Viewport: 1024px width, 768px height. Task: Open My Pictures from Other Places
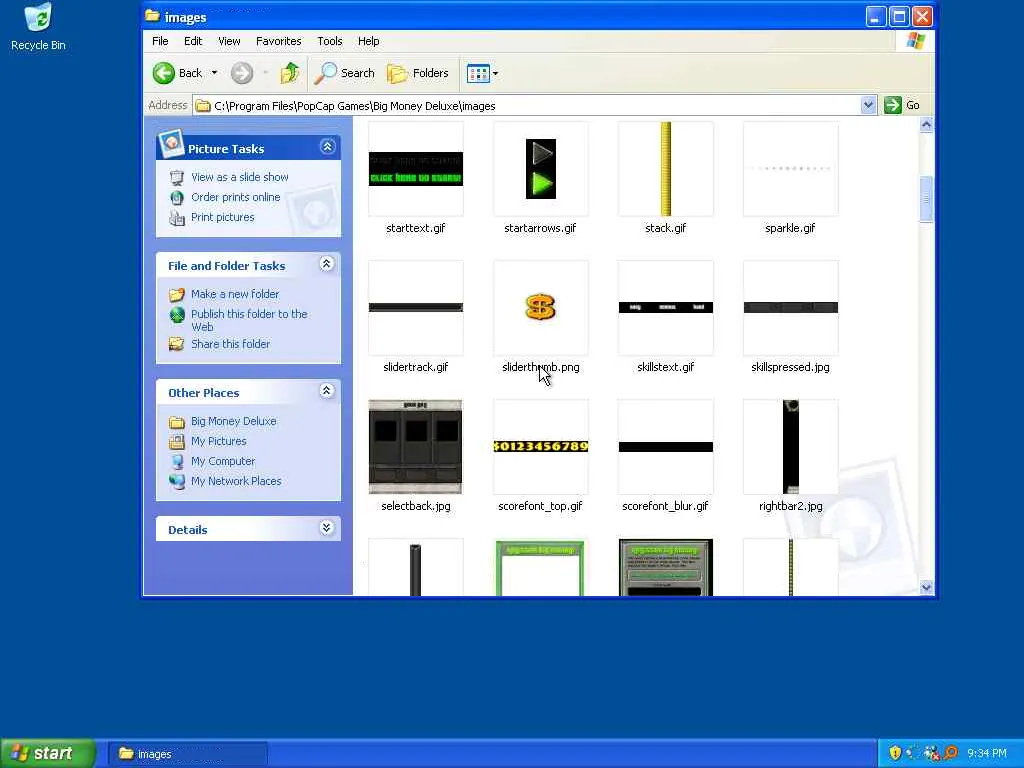tap(219, 441)
